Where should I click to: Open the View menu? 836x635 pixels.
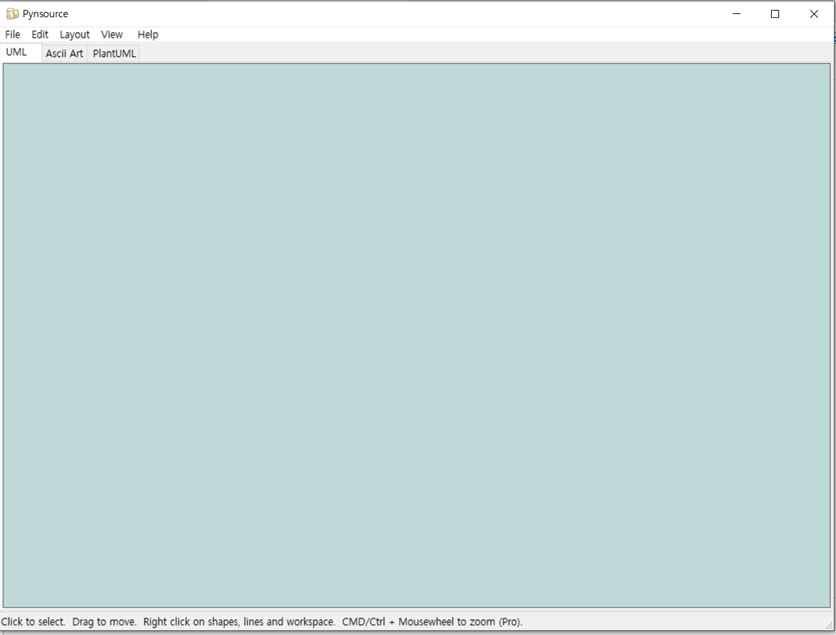click(111, 35)
